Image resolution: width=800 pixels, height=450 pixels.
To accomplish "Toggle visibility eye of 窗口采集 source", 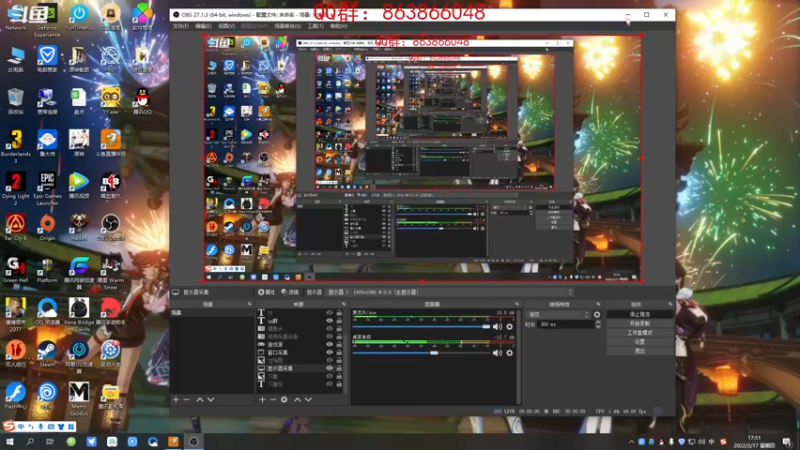I will point(330,353).
